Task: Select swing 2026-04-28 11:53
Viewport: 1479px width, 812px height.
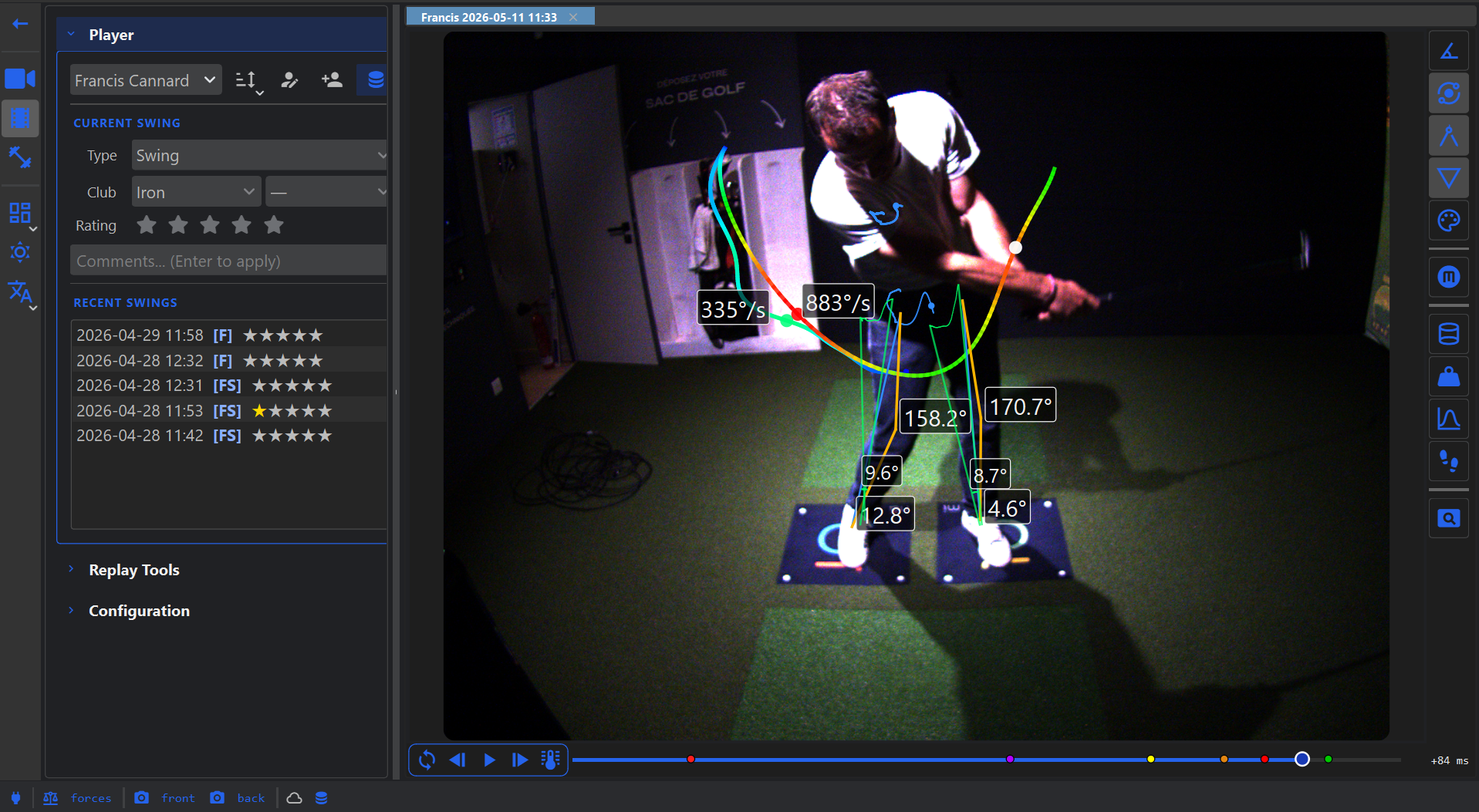Action: click(x=228, y=411)
